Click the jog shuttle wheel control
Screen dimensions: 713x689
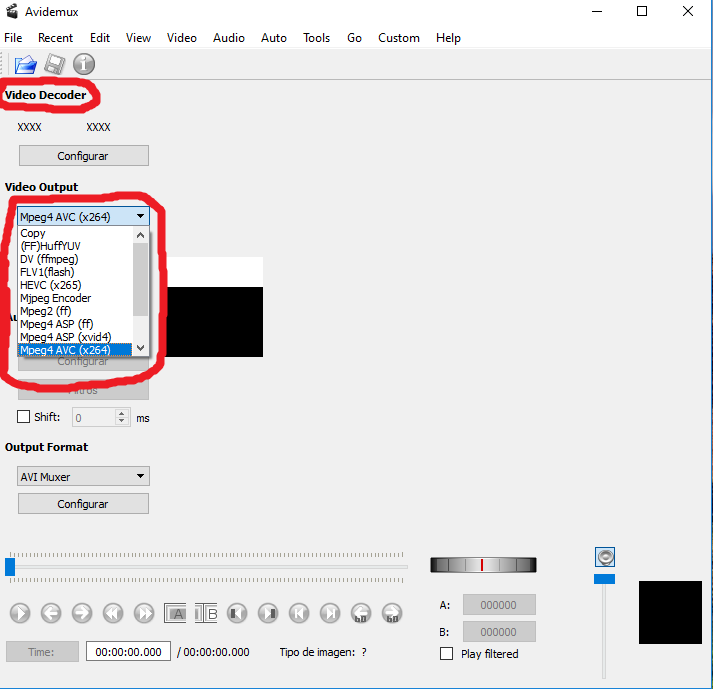(483, 565)
